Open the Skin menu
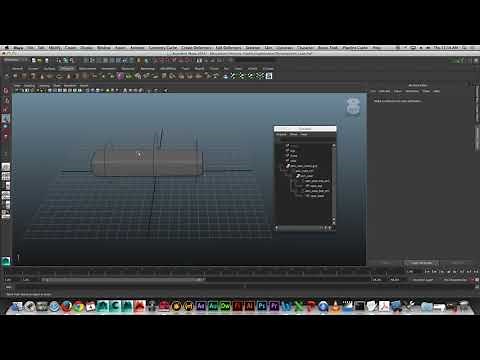 pyautogui.click(x=268, y=48)
